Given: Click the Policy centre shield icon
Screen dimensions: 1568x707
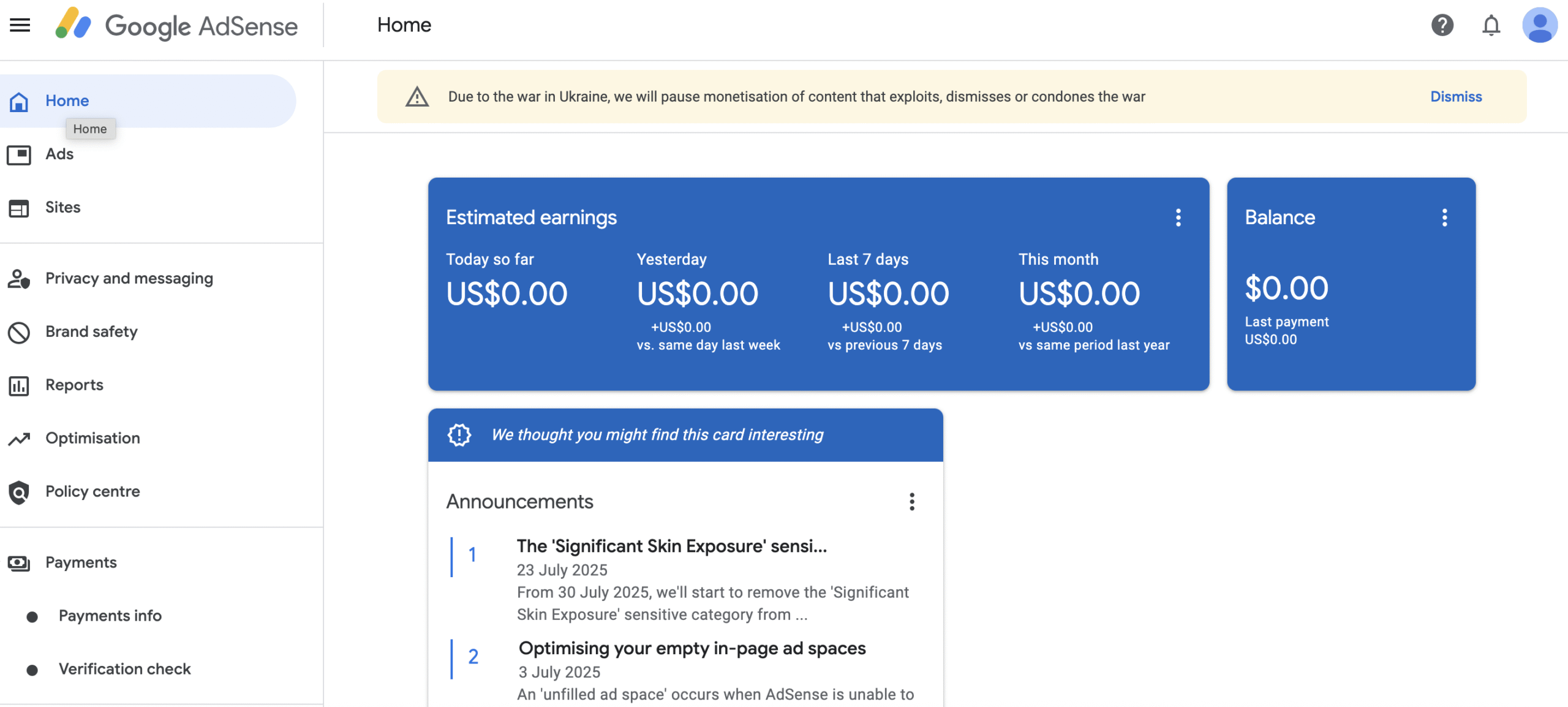Looking at the screenshot, I should [19, 492].
